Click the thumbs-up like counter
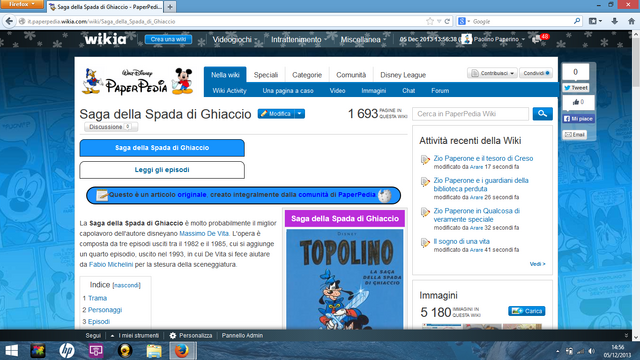 tap(578, 102)
